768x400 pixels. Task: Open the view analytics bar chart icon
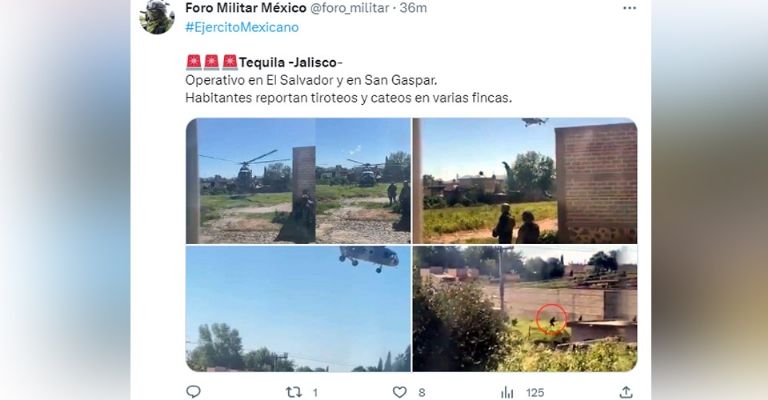507,392
